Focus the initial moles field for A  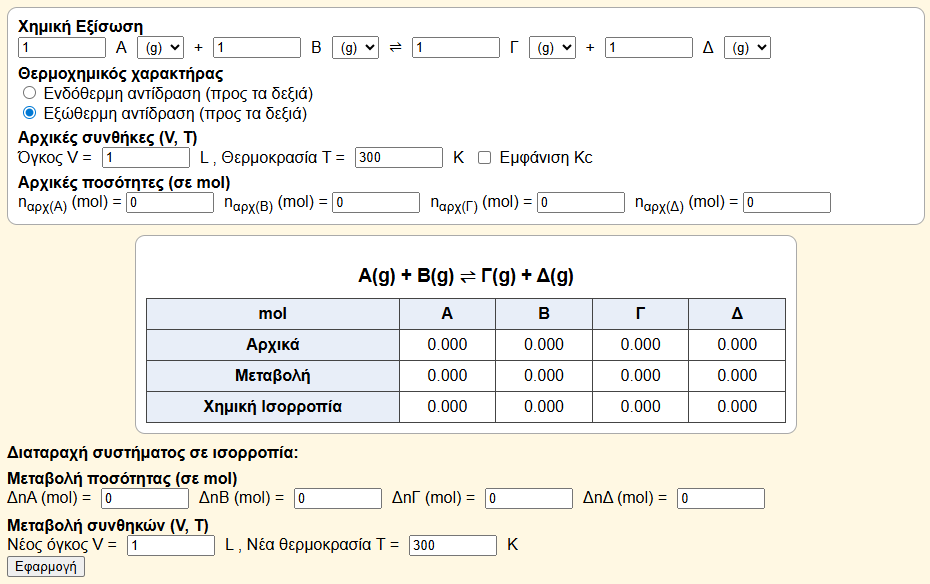coord(170,203)
